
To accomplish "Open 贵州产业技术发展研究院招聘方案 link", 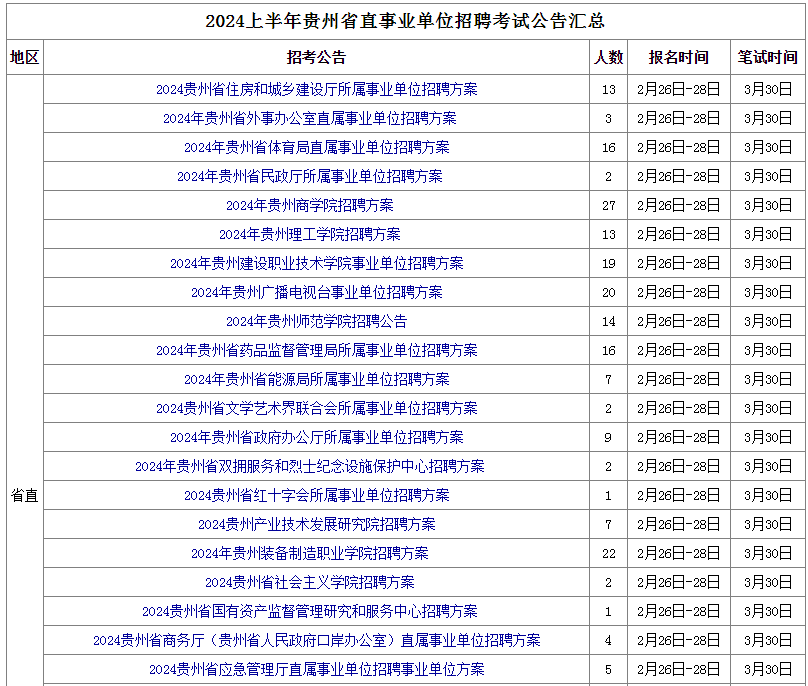I will 316,524.
